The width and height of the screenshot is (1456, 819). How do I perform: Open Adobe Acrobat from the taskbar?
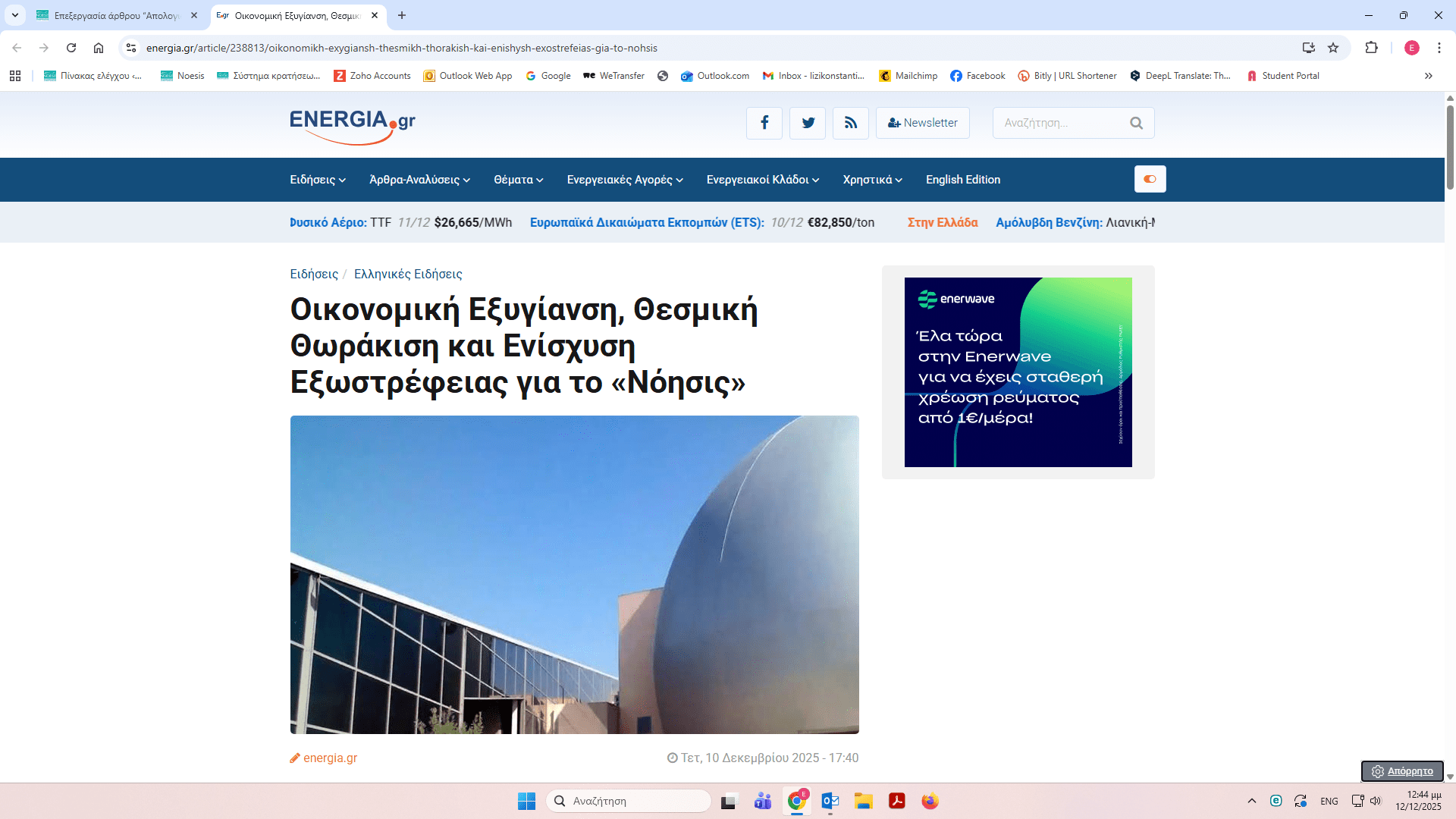pos(897,801)
